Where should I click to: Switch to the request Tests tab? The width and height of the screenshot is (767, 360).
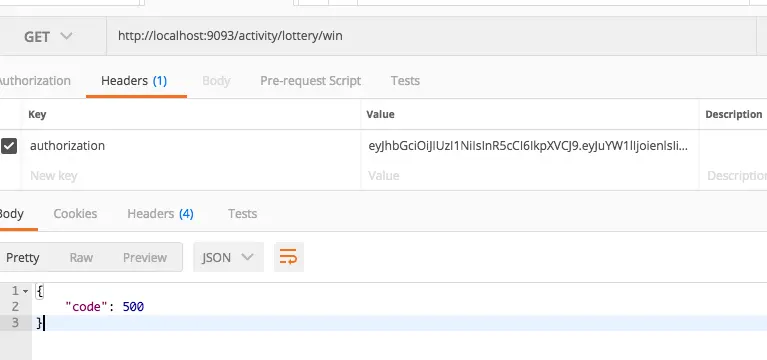click(405, 81)
